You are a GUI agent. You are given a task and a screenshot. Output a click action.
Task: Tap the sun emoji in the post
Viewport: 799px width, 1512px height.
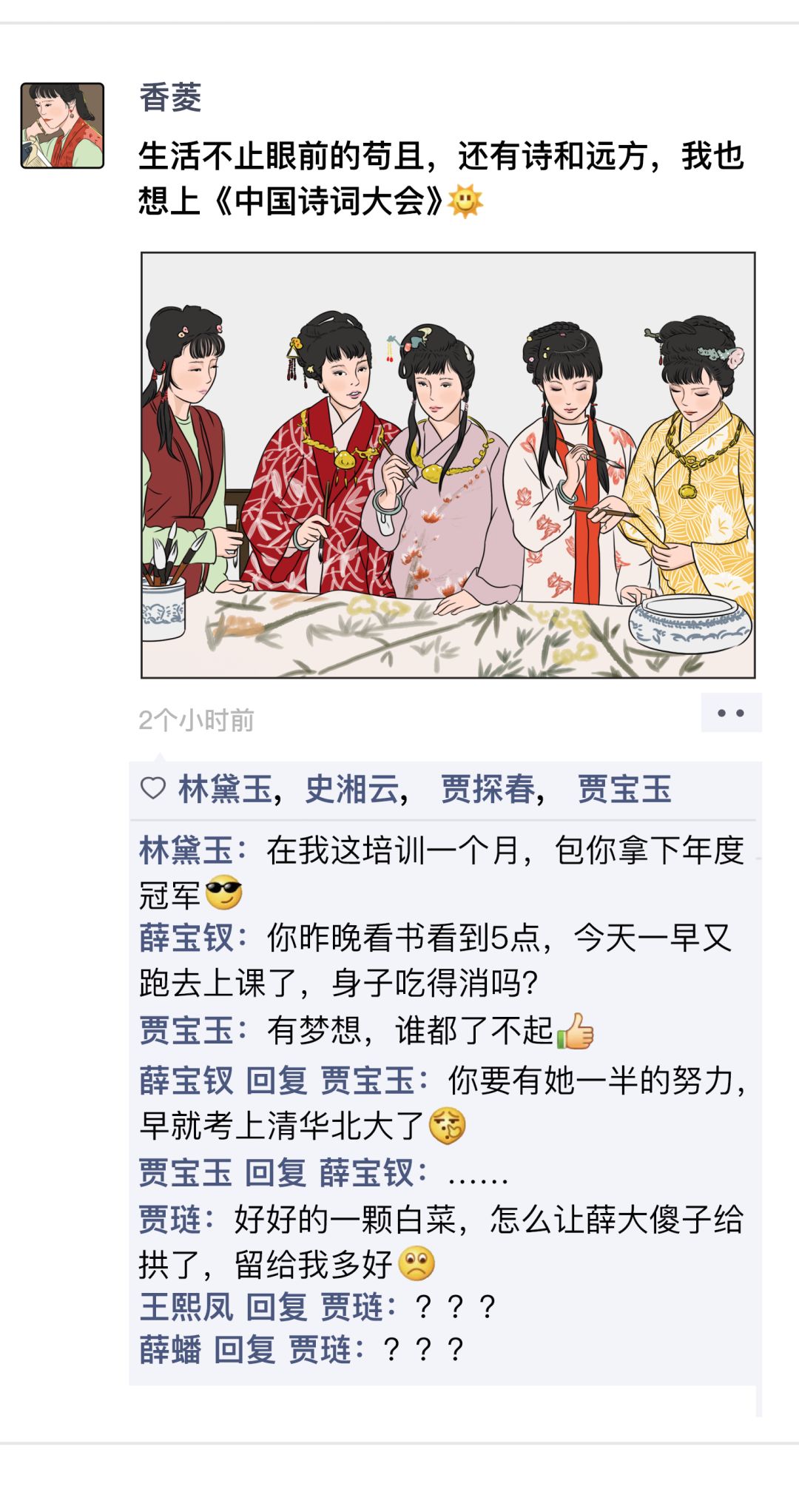coord(465,201)
